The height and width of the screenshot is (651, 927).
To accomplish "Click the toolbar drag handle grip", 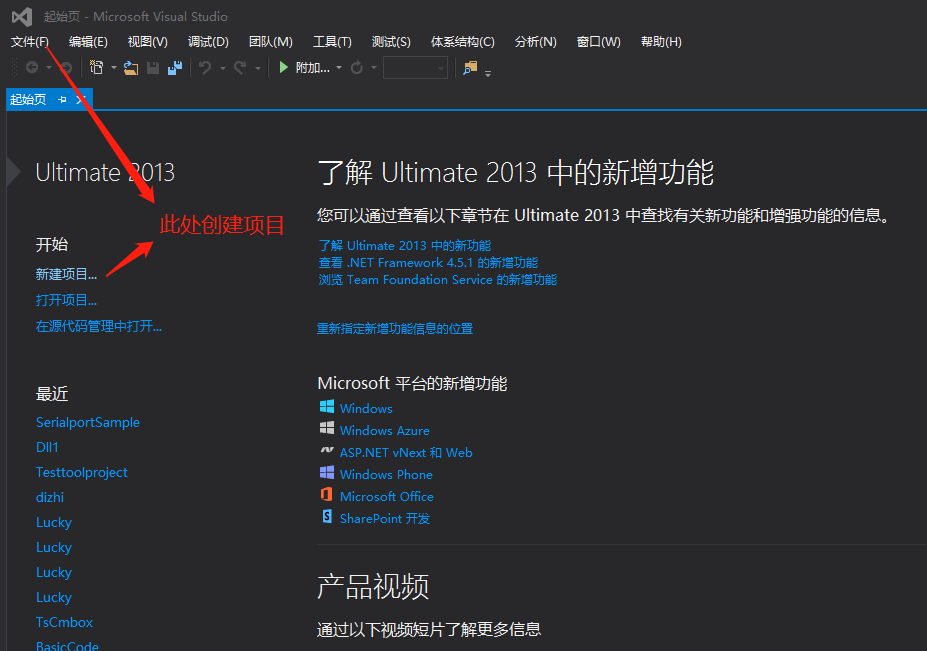I will pos(15,67).
